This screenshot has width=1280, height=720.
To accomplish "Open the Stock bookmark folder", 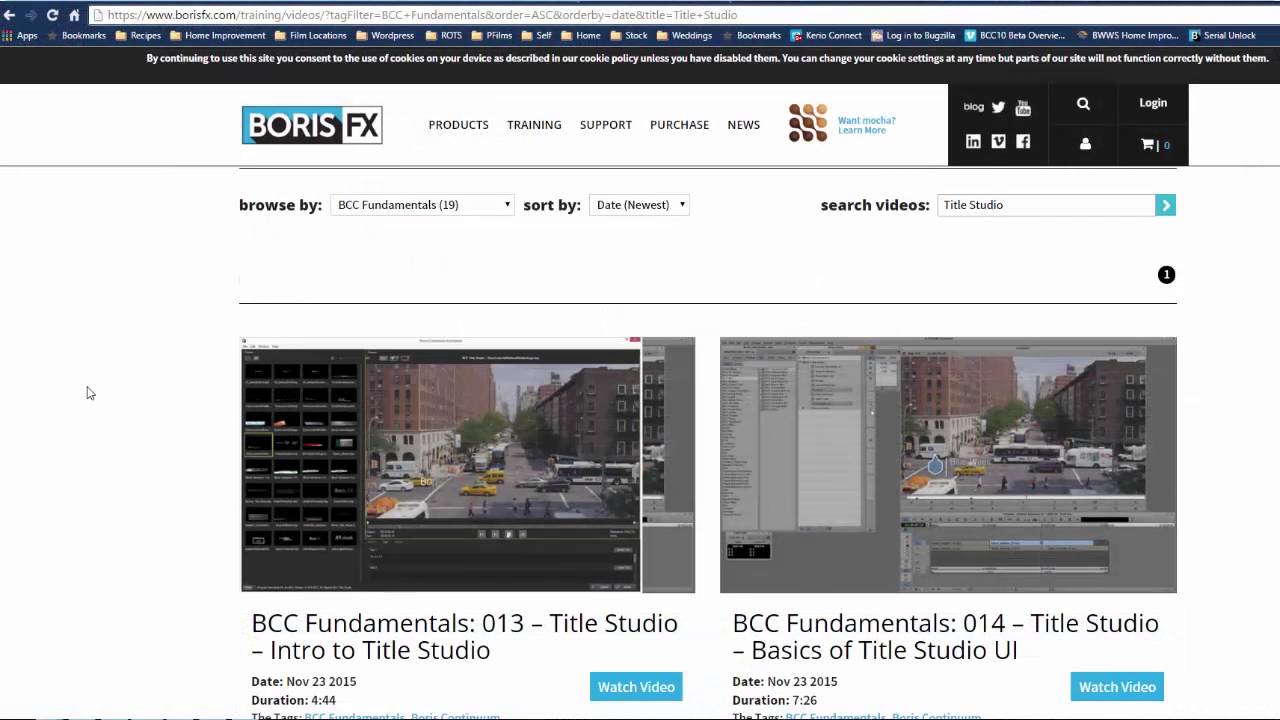I will pos(629,35).
